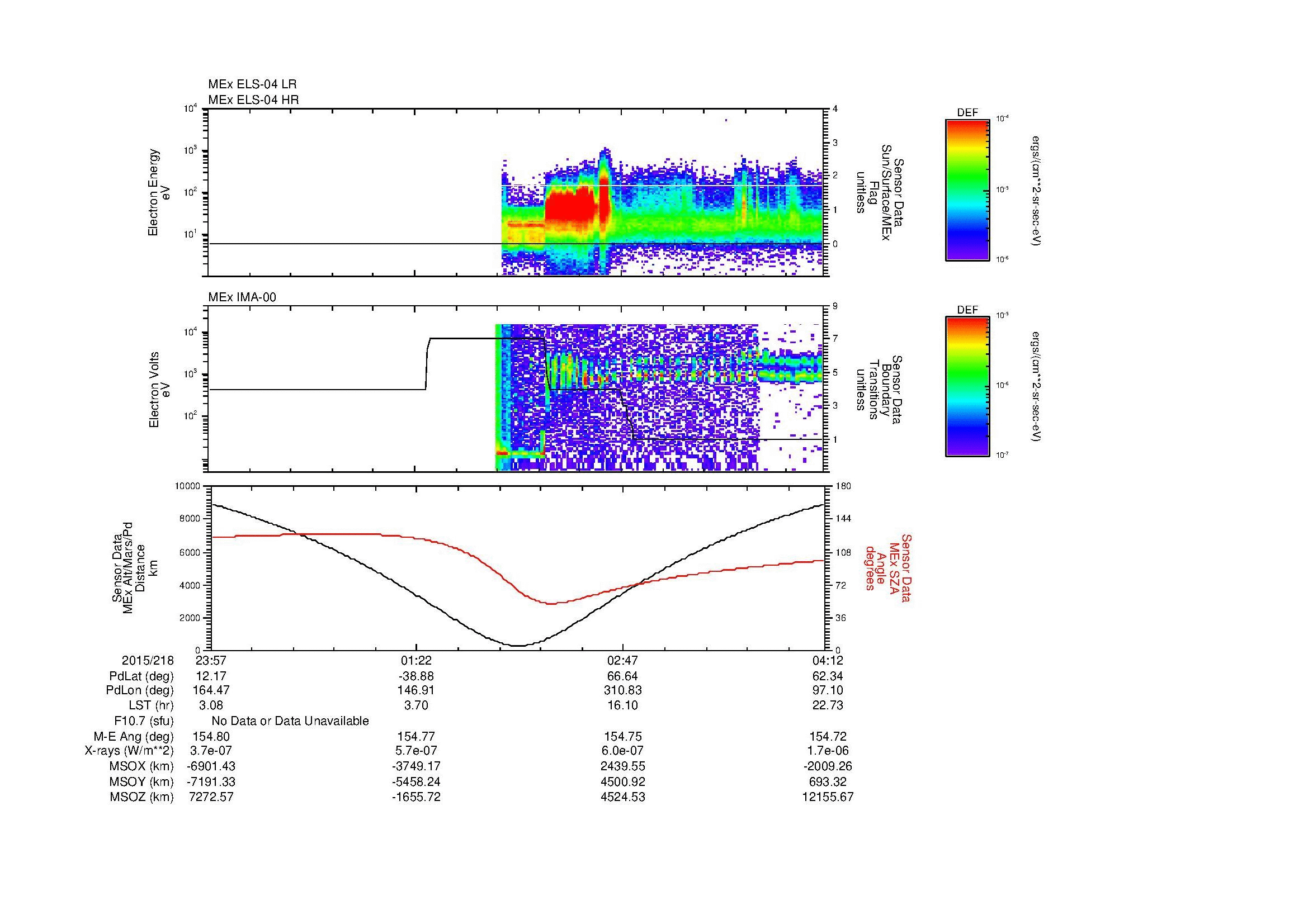Click the 'X-rays (W/m**2)' row label

point(129,751)
